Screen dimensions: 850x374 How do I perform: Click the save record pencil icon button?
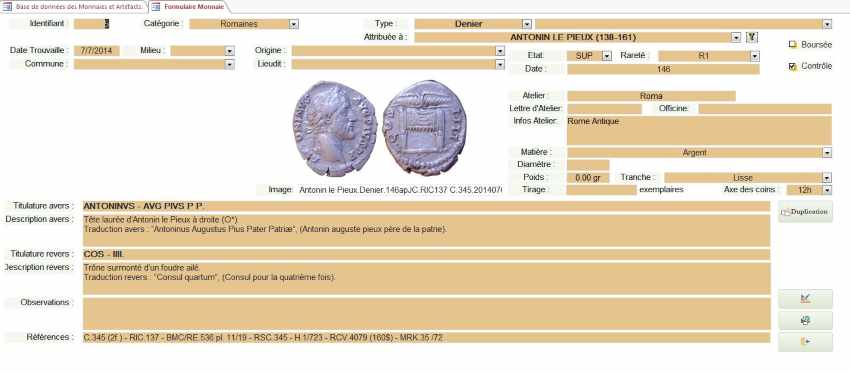805,299
